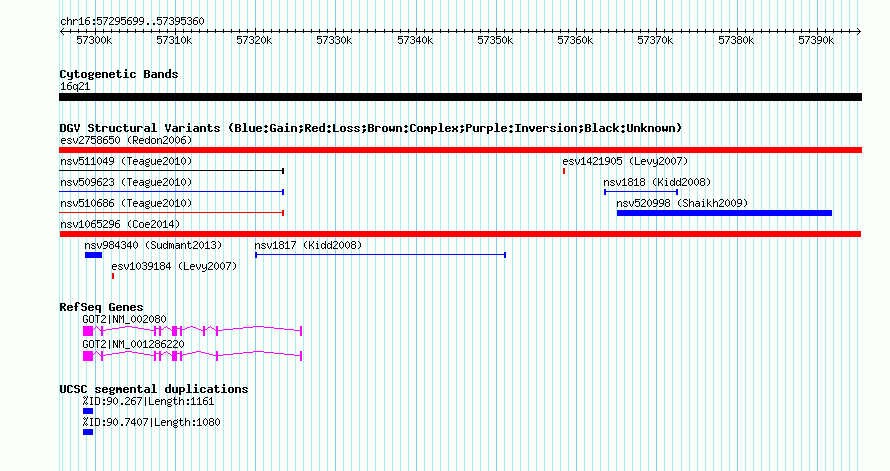Click the blue block under %ID:90.267
The width and height of the screenshot is (890, 471).
(88, 411)
